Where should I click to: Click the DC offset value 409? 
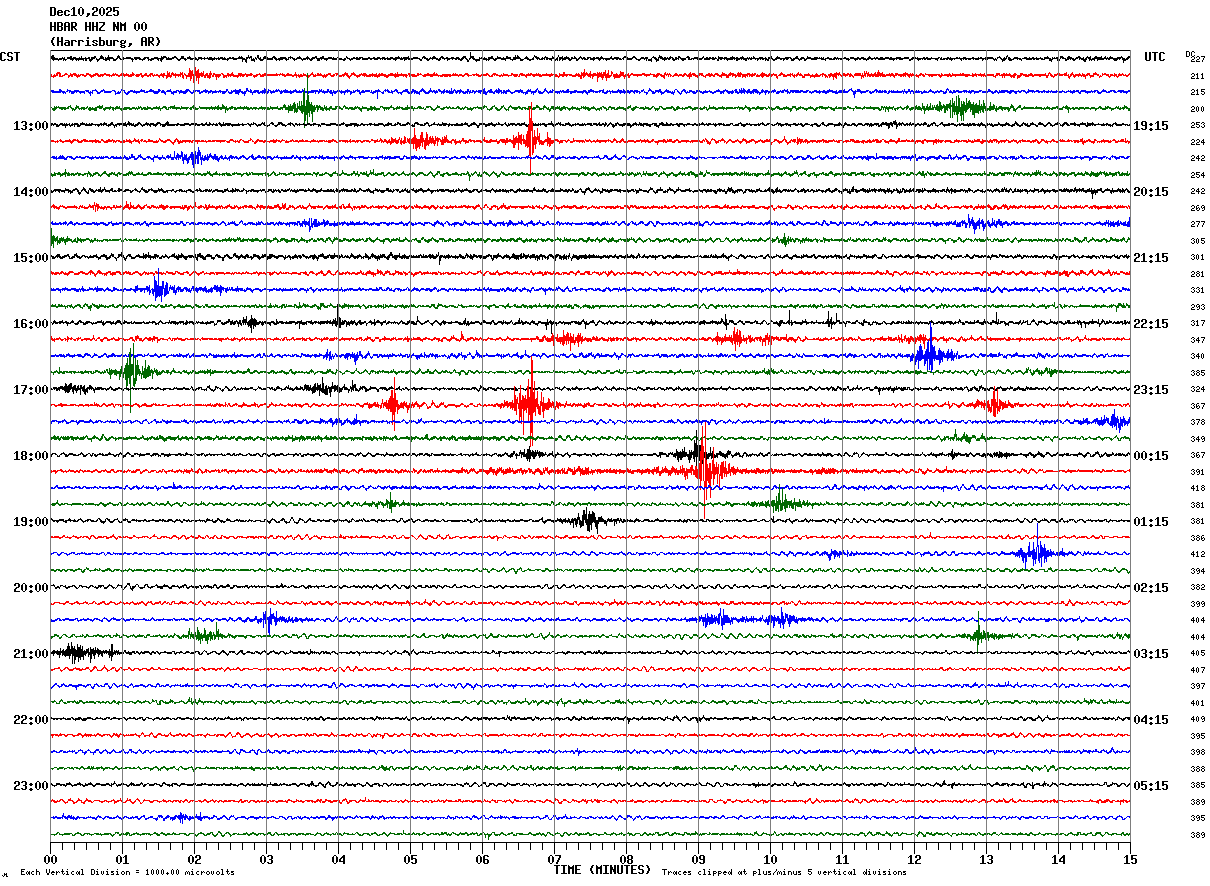1197,720
